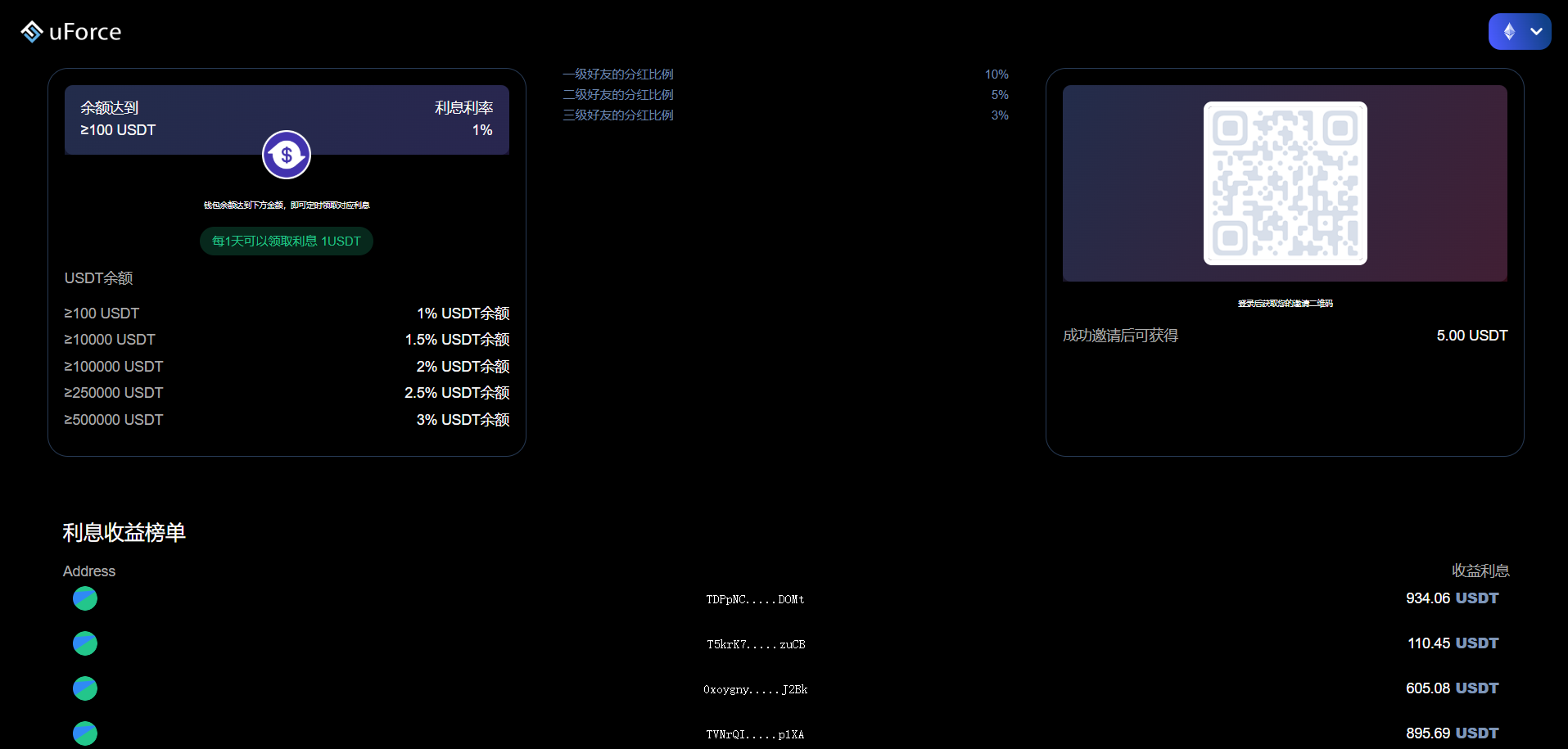Select address T5krK7.....zuCB
Viewport: 1568px width, 749px height.
click(756, 645)
